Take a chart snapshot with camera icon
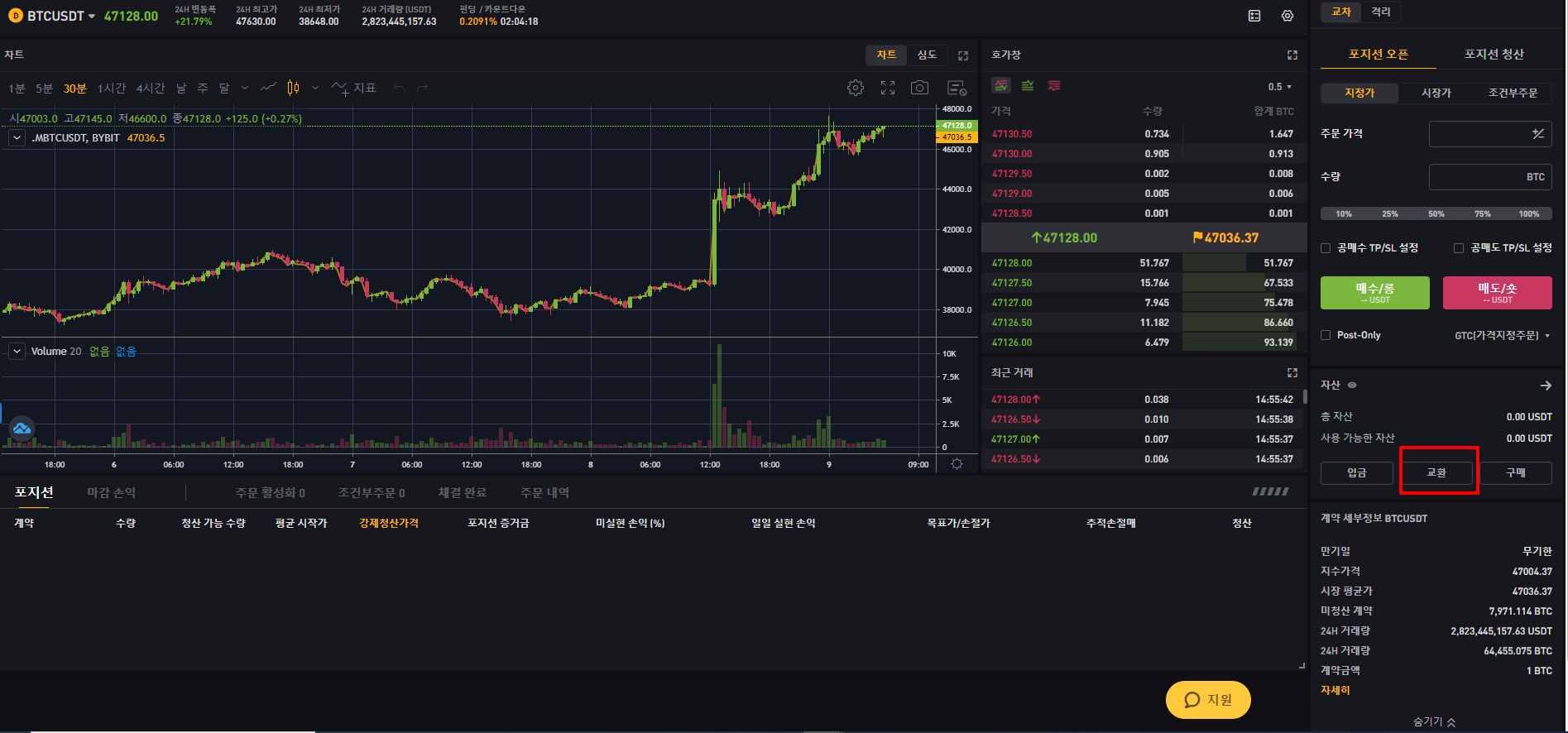 pyautogui.click(x=919, y=88)
